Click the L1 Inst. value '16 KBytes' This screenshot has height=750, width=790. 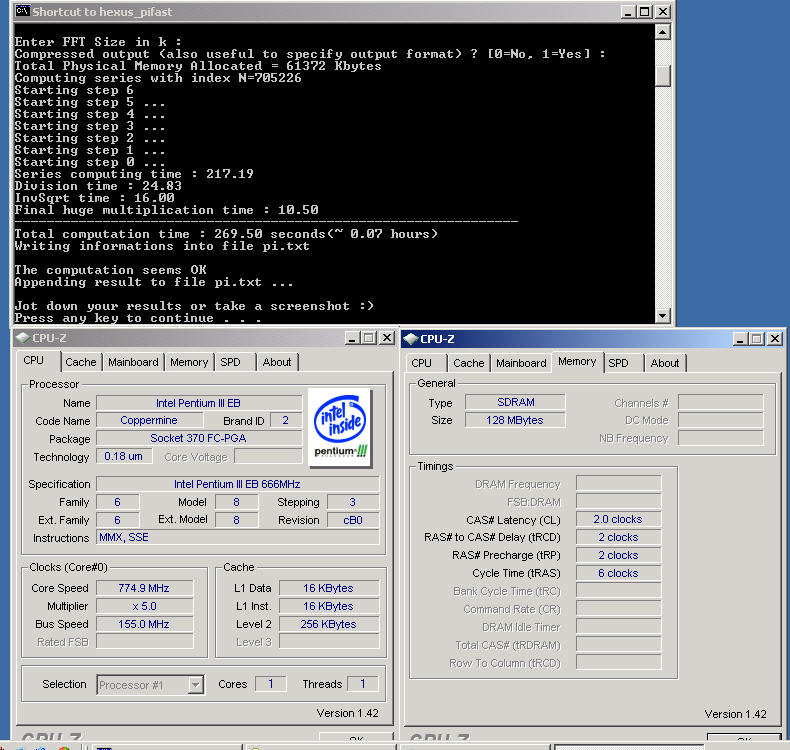tap(328, 606)
